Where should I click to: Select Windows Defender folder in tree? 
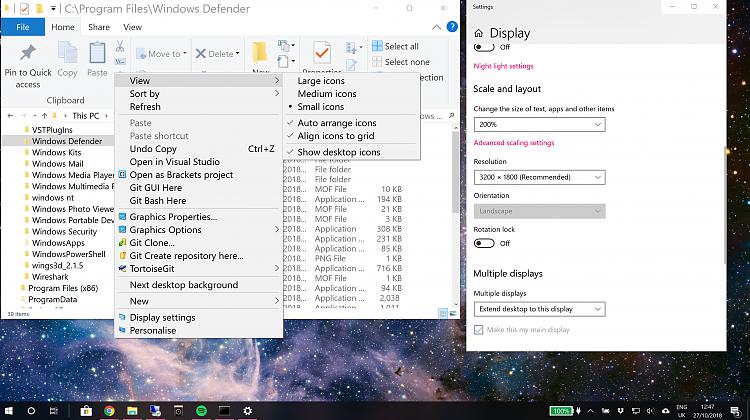(67, 141)
